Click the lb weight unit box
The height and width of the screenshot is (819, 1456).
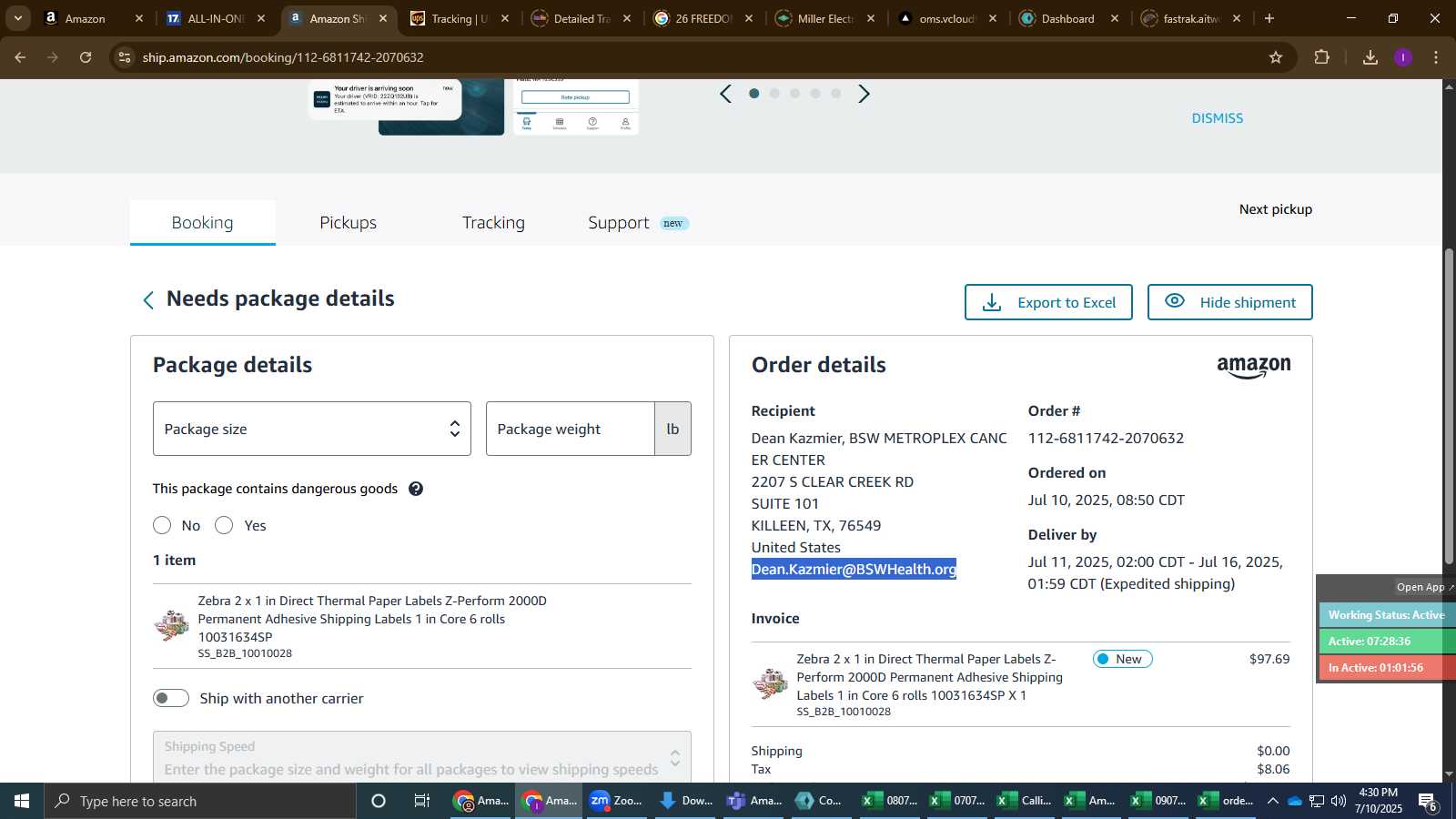[x=672, y=429]
